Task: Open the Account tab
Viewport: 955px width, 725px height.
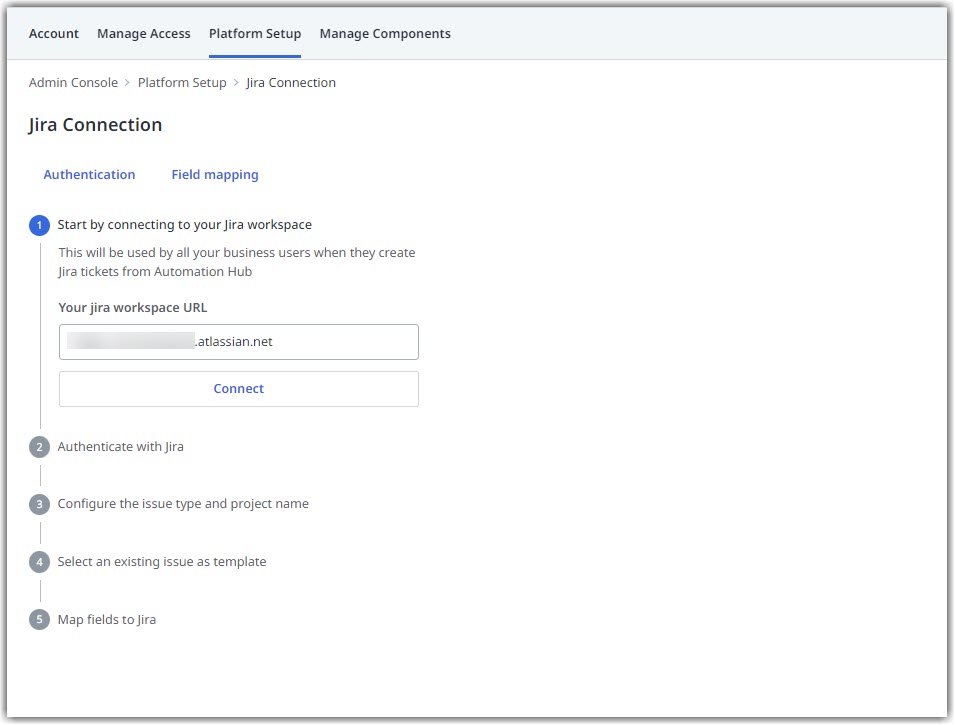Action: pos(54,34)
